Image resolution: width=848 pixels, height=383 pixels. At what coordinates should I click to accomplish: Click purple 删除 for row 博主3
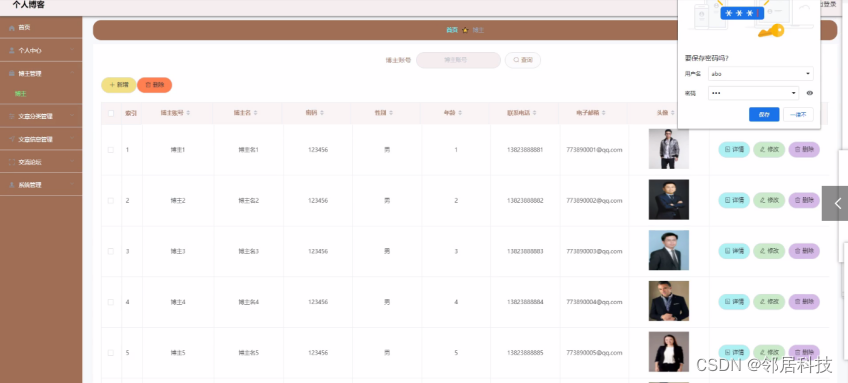[804, 251]
